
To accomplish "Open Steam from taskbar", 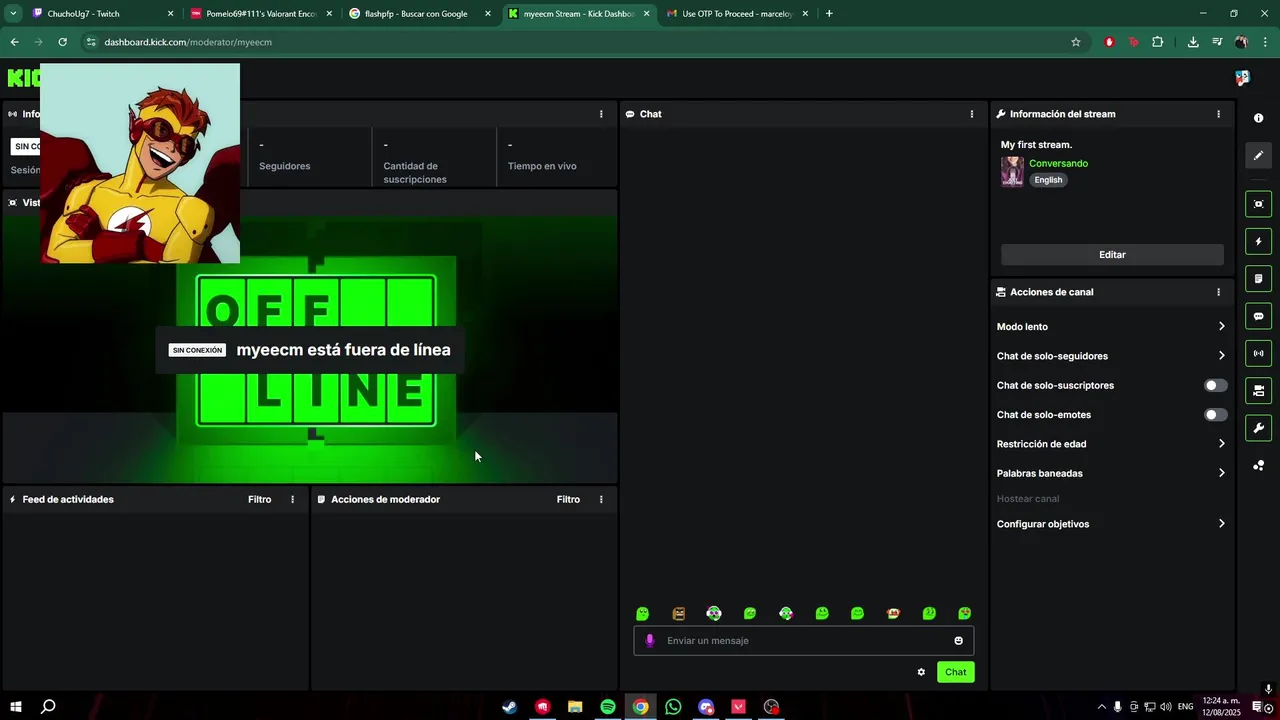I will point(510,707).
